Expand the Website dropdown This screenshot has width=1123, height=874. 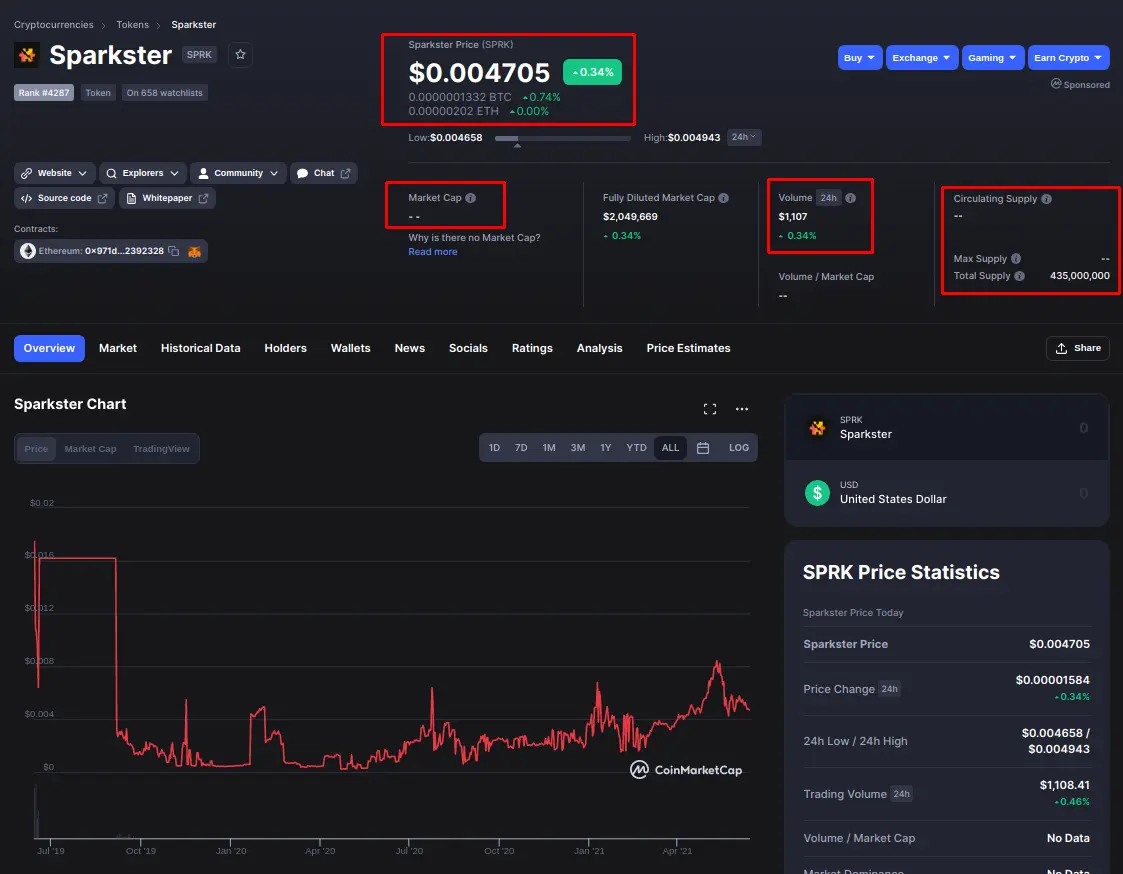tap(54, 173)
